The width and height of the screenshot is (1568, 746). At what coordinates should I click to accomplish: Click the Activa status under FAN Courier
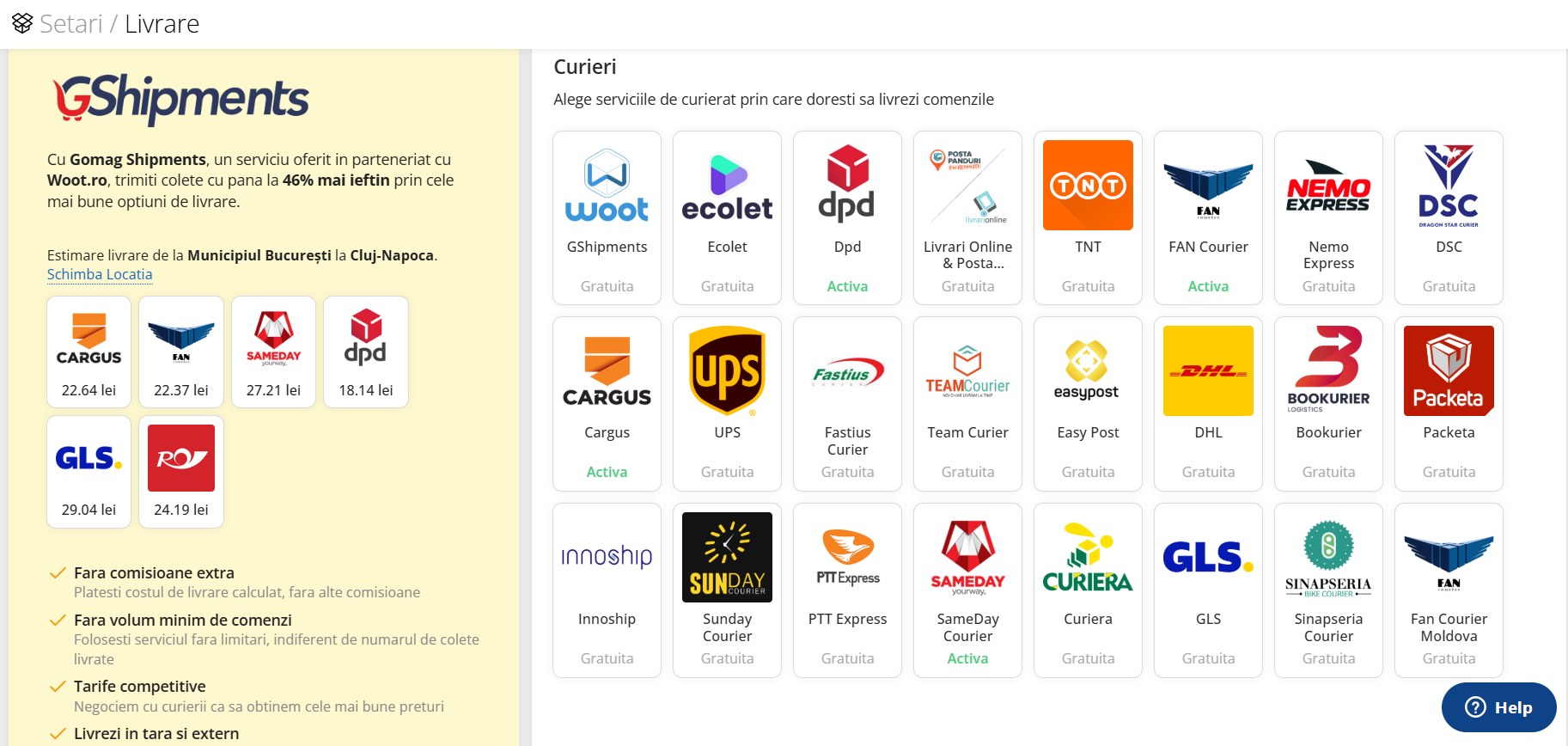1208,286
